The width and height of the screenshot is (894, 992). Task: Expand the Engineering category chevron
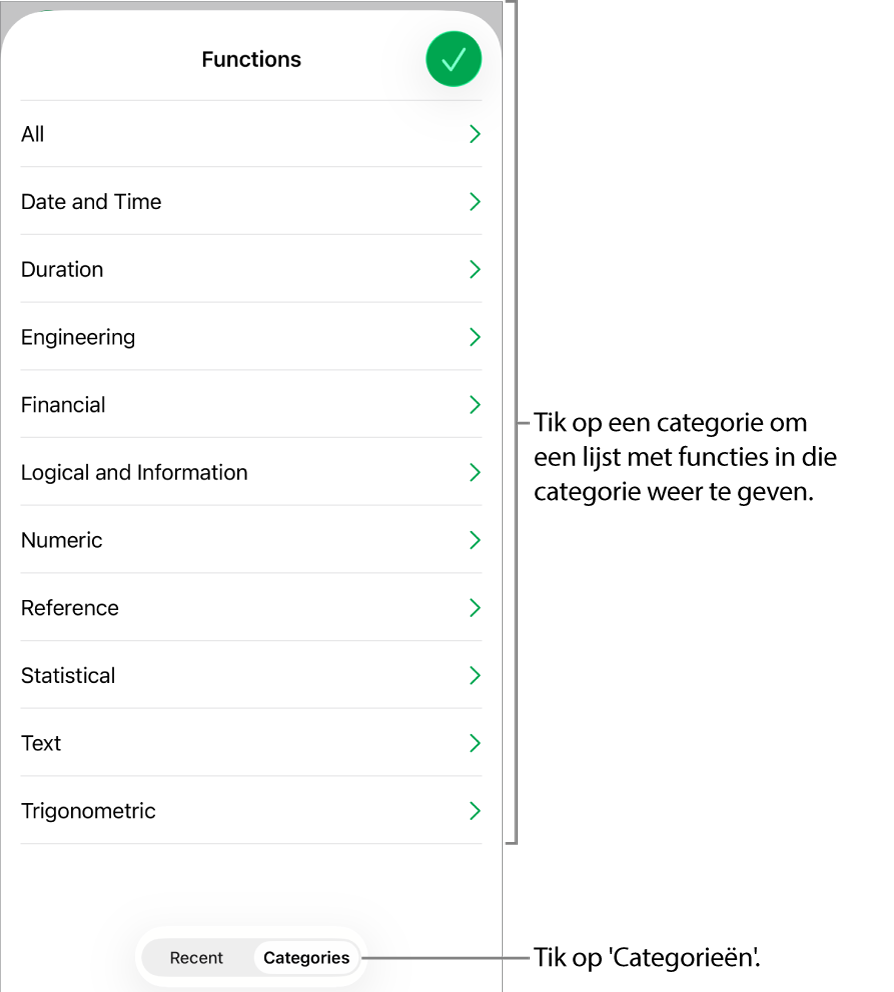[475, 337]
